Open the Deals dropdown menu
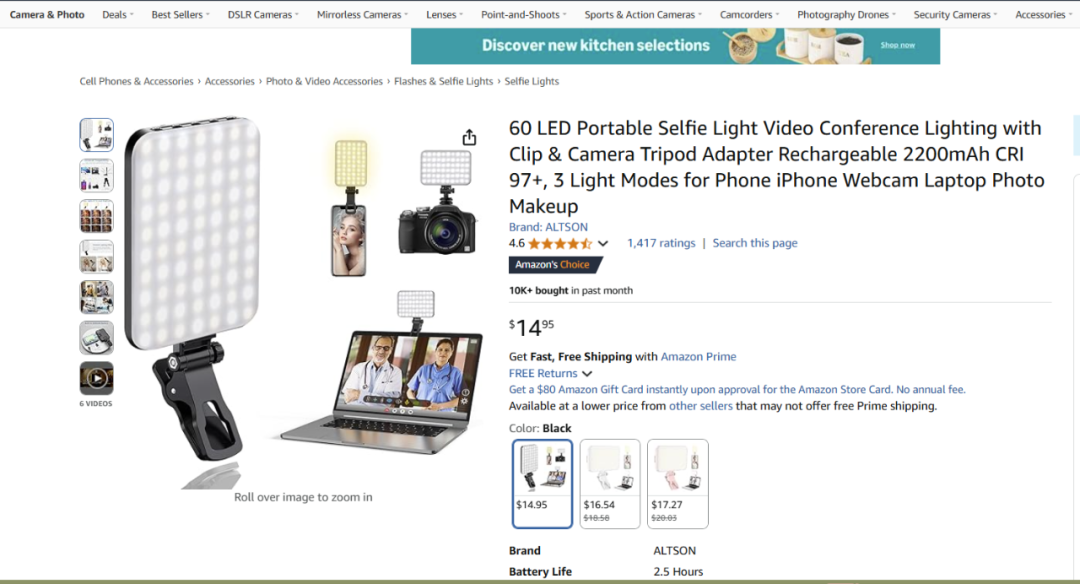The height and width of the screenshot is (584, 1080). coord(118,14)
